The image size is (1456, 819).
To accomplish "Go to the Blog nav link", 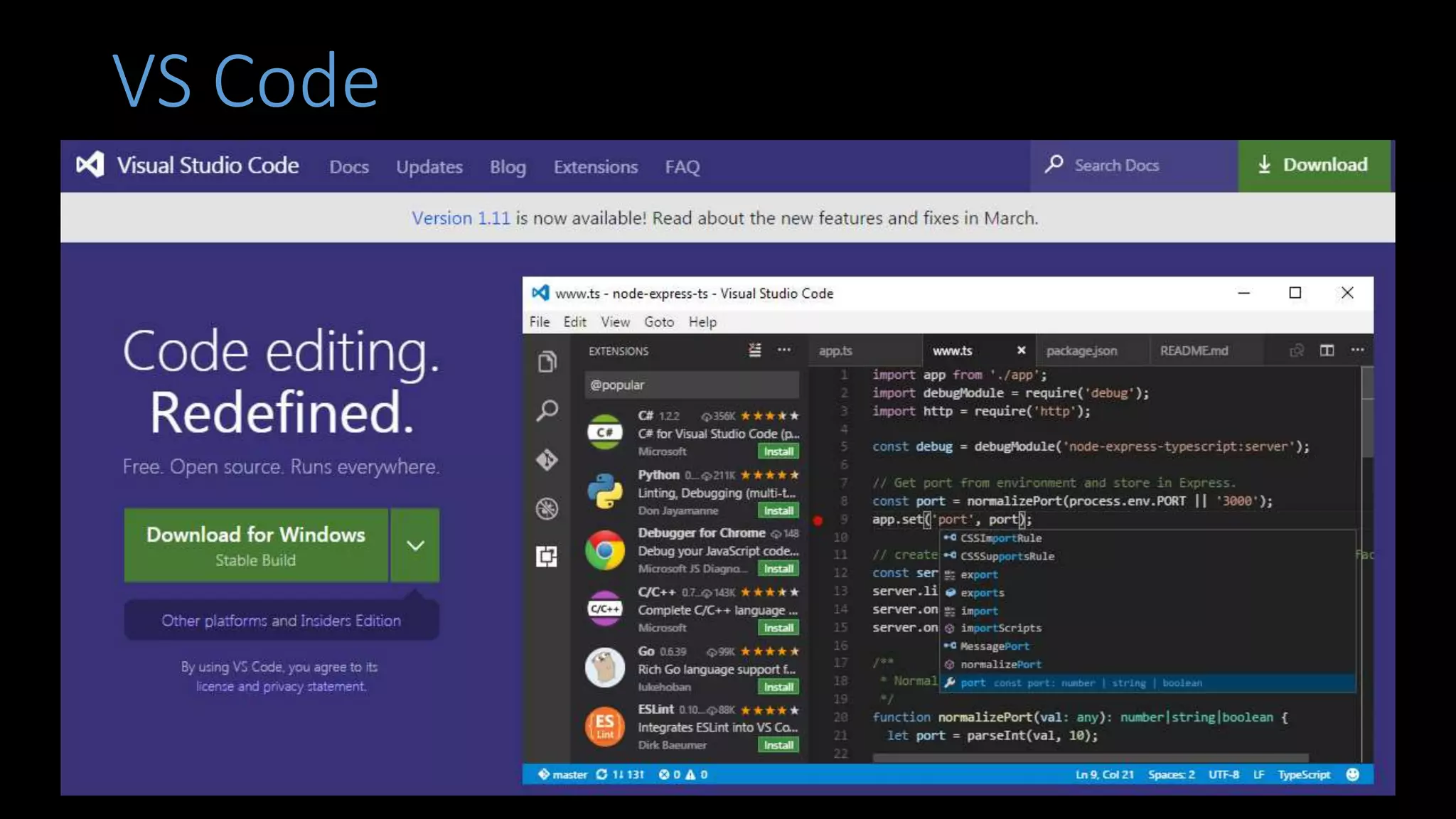I will (508, 166).
